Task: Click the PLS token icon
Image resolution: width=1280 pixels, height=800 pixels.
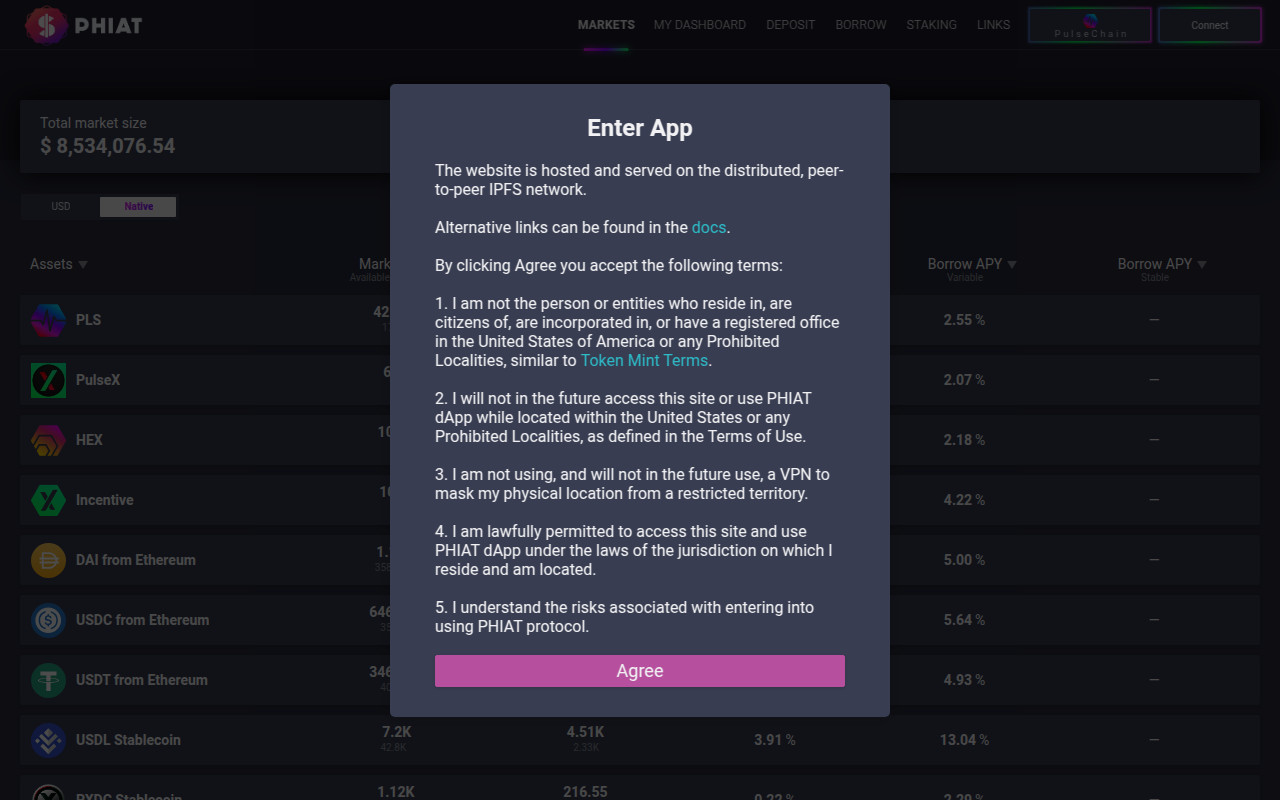Action: [x=48, y=320]
